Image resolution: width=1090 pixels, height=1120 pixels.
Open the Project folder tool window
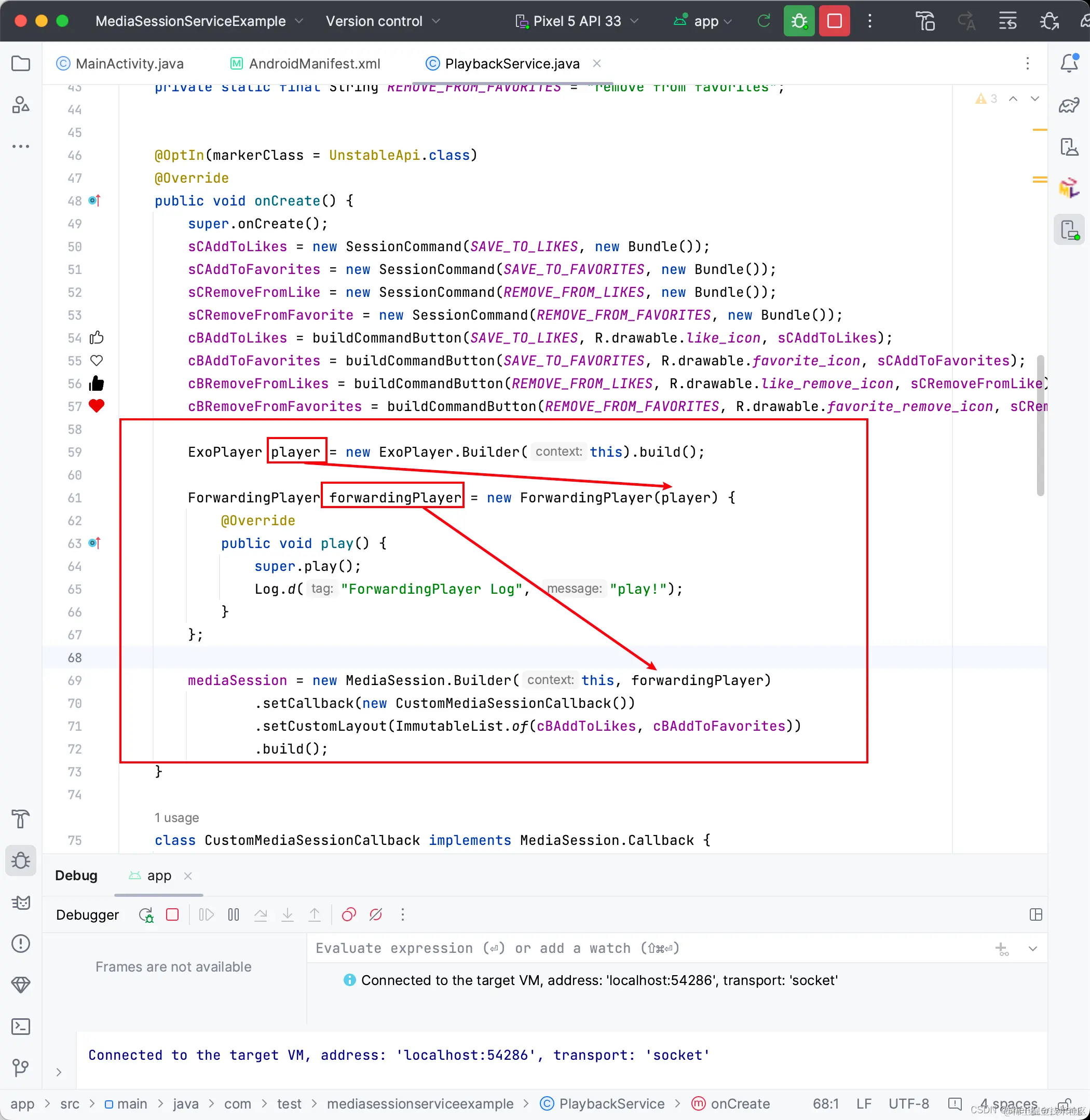coord(21,63)
